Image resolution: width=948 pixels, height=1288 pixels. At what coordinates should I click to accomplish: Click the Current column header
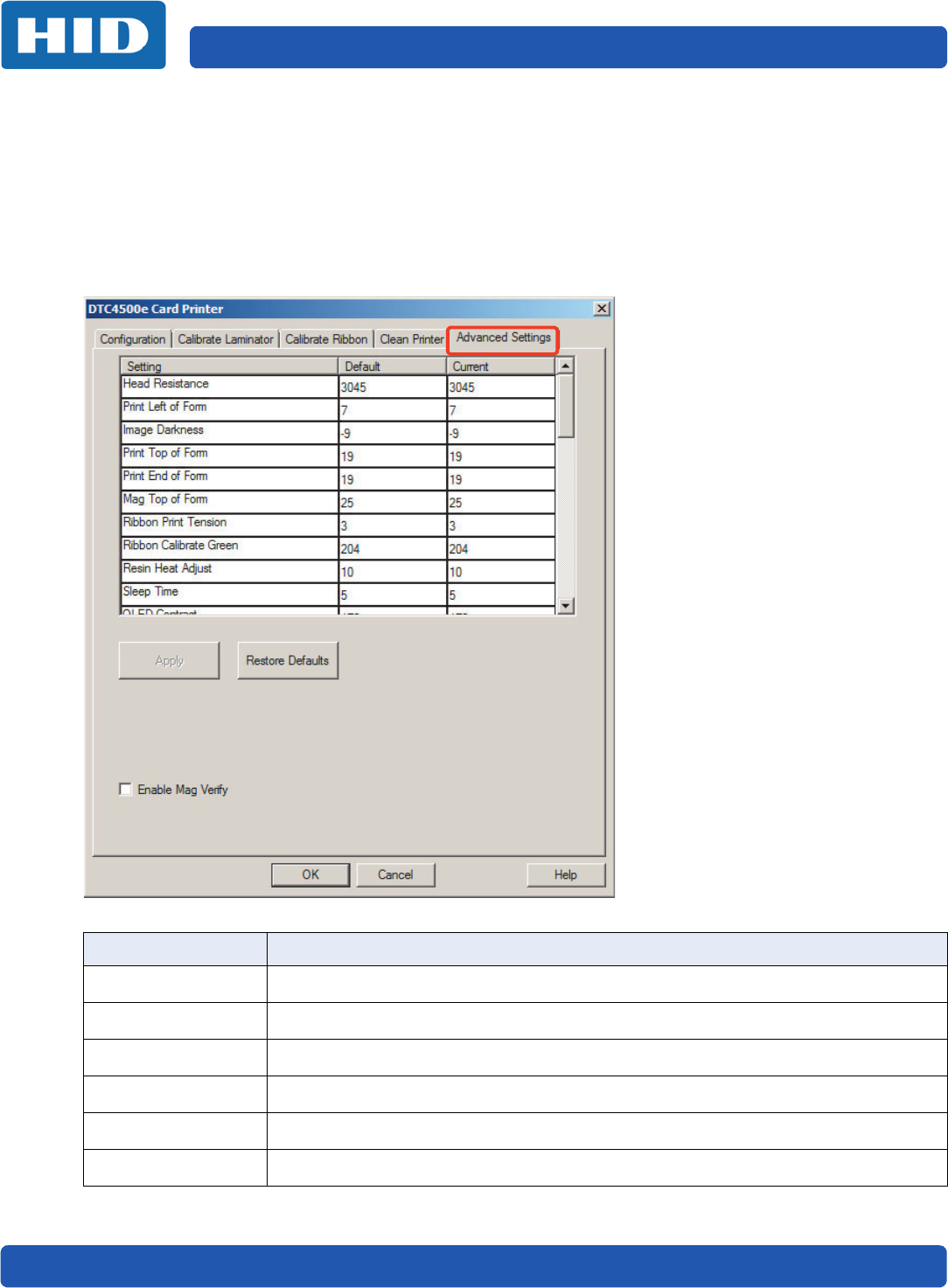coord(501,366)
